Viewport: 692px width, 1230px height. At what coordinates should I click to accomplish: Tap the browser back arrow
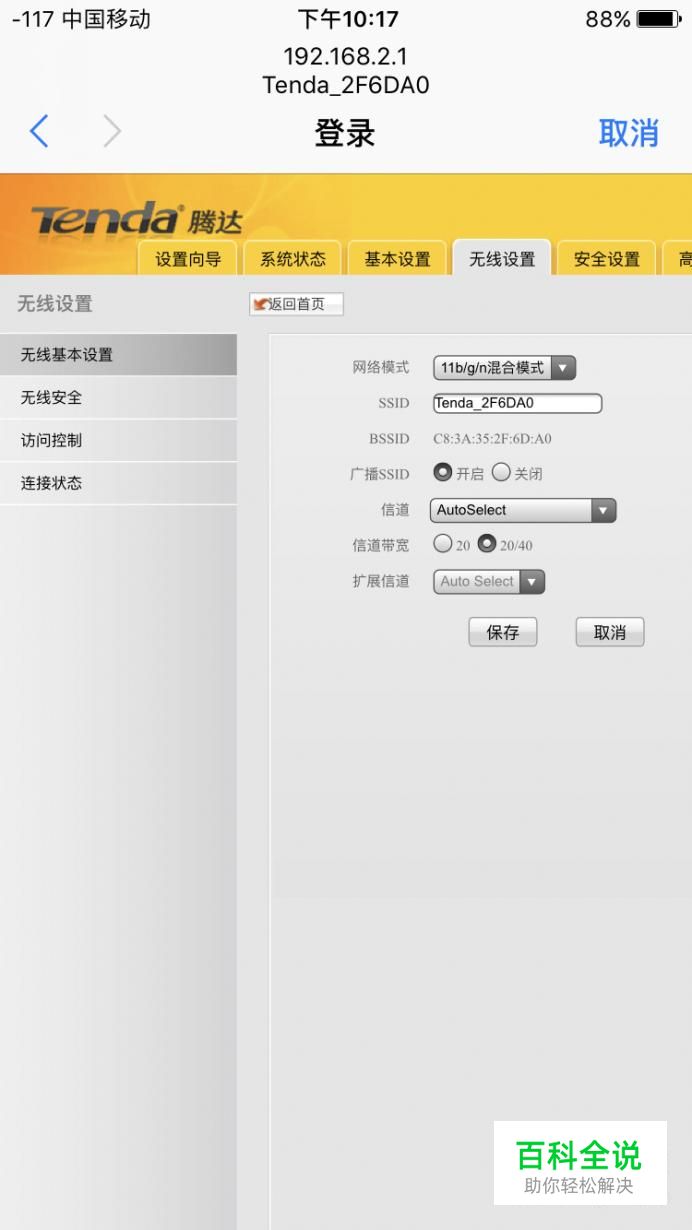point(39,132)
